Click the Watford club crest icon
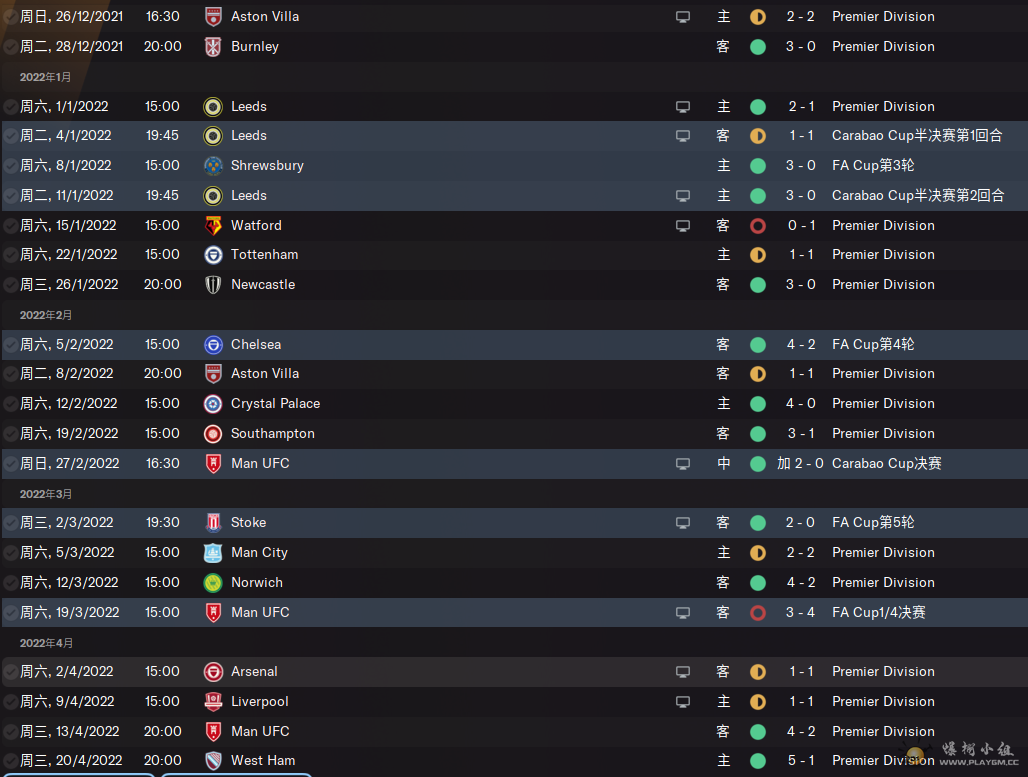Image resolution: width=1028 pixels, height=777 pixels. click(213, 226)
